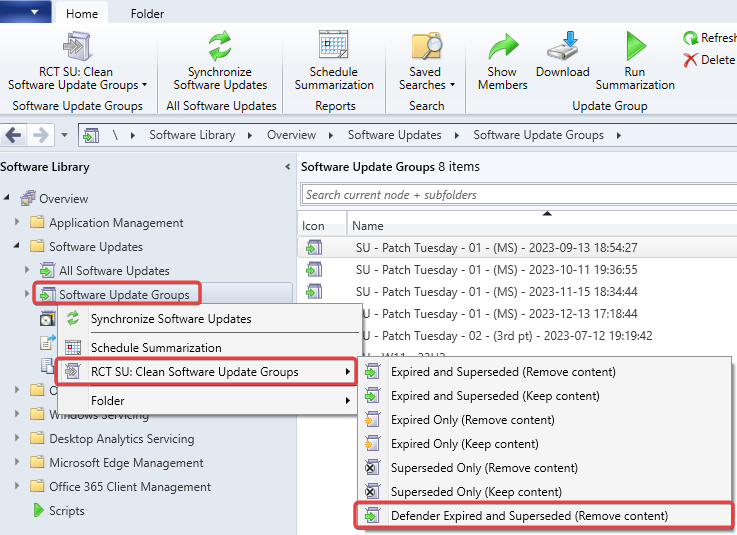Click Synchronize Software Updates context menu icon
Screen dimensions: 737x535
pyautogui.click(x=73, y=318)
